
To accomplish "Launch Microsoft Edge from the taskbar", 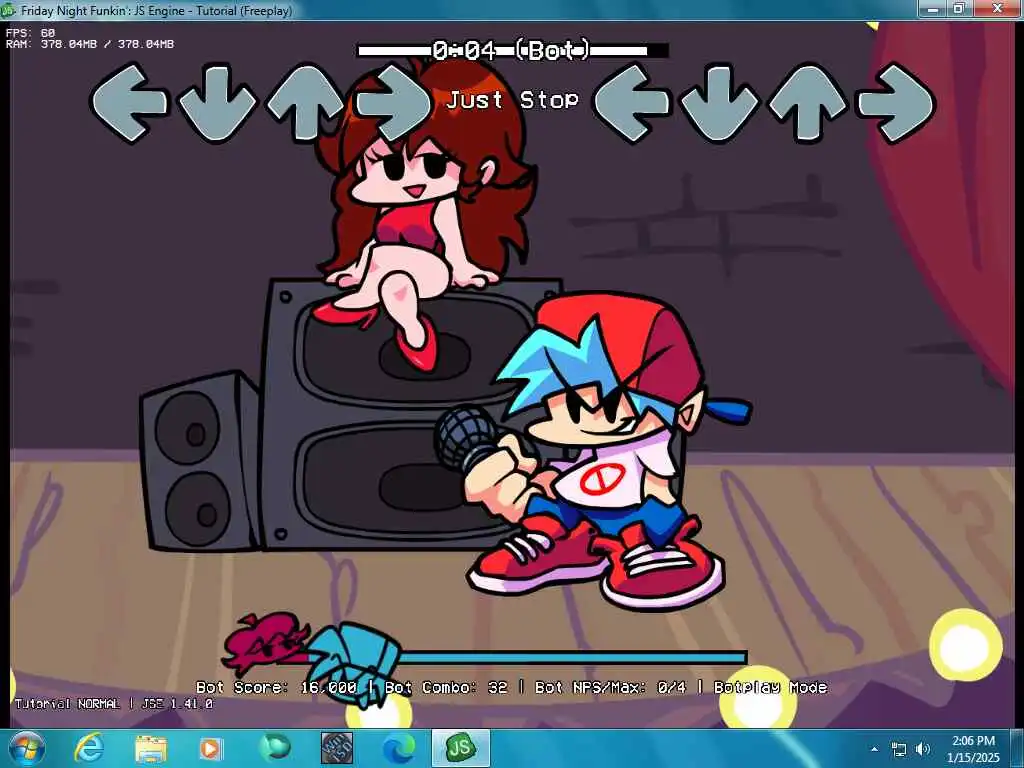I will tap(398, 748).
